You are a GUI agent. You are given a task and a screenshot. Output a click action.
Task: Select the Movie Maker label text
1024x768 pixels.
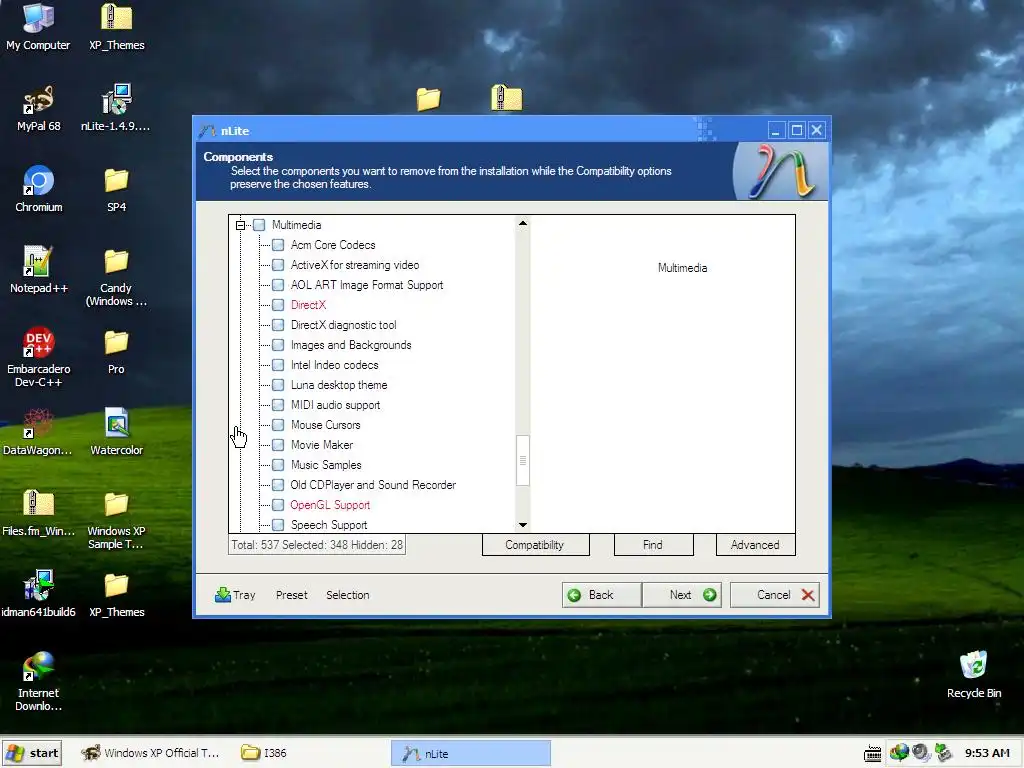[x=322, y=445]
